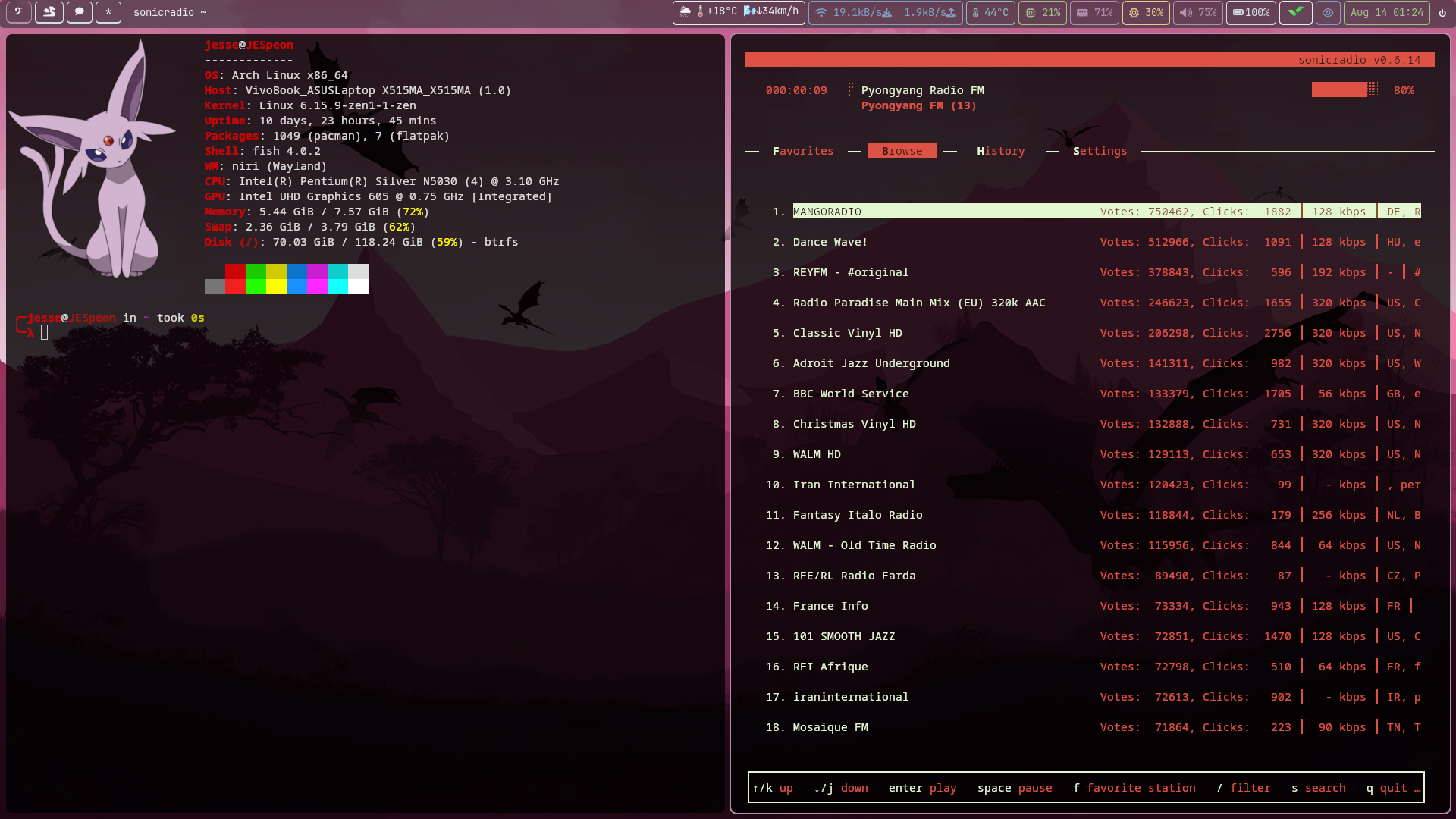This screenshot has height=819, width=1456.
Task: Click the 'space pause' help hint
Action: (1015, 788)
